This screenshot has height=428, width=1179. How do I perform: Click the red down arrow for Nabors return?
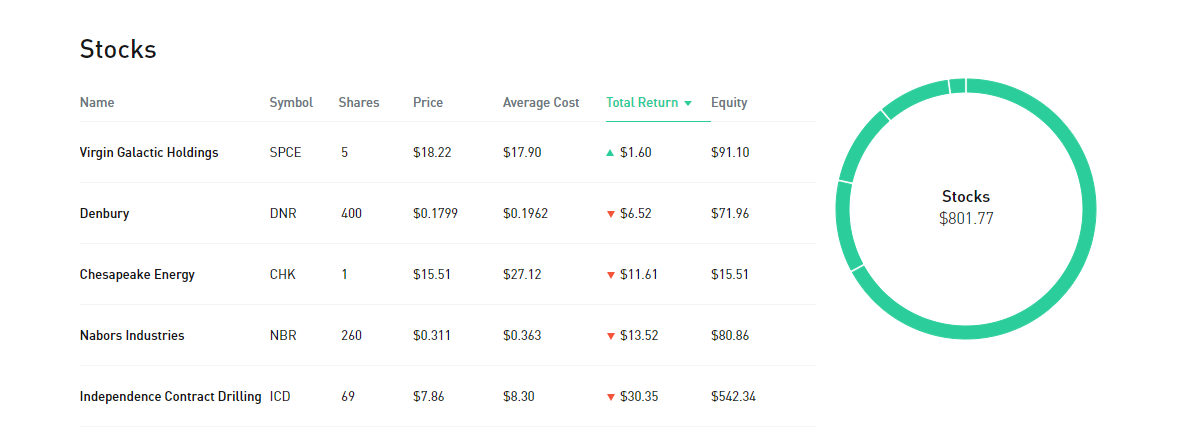pos(610,336)
